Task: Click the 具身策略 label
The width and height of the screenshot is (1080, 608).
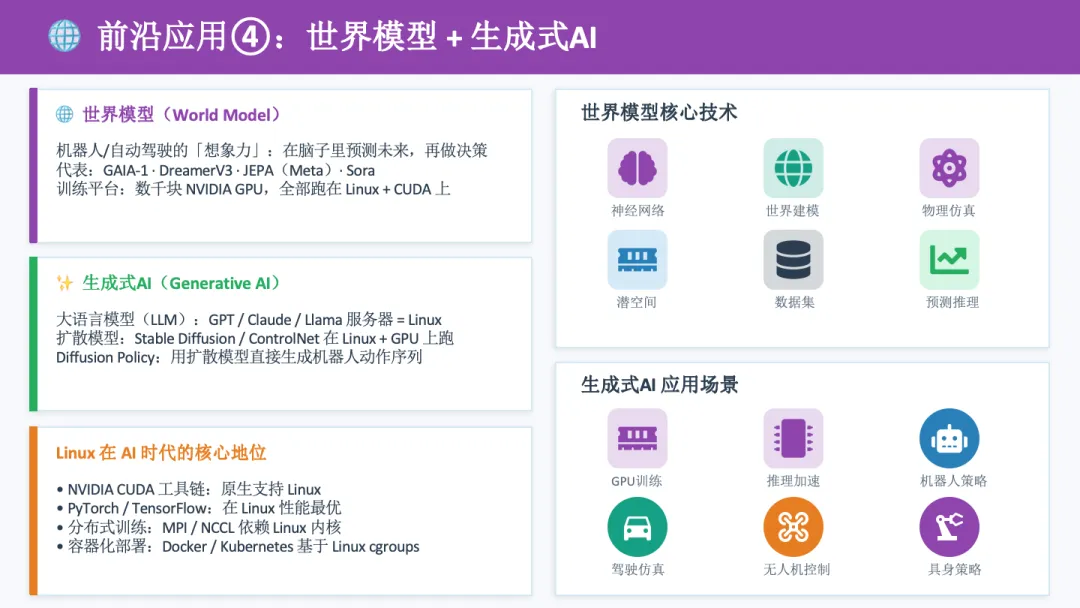Action: 954,569
